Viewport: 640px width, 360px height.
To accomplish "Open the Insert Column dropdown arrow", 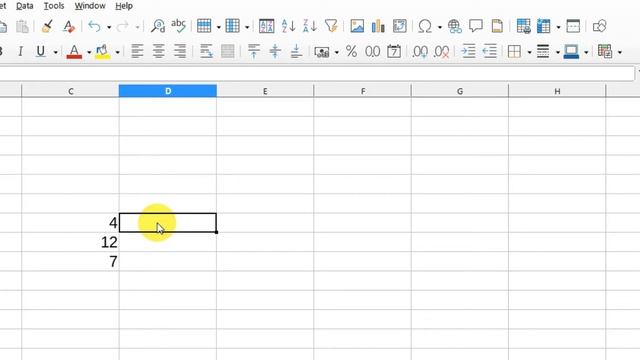I will click(247, 27).
